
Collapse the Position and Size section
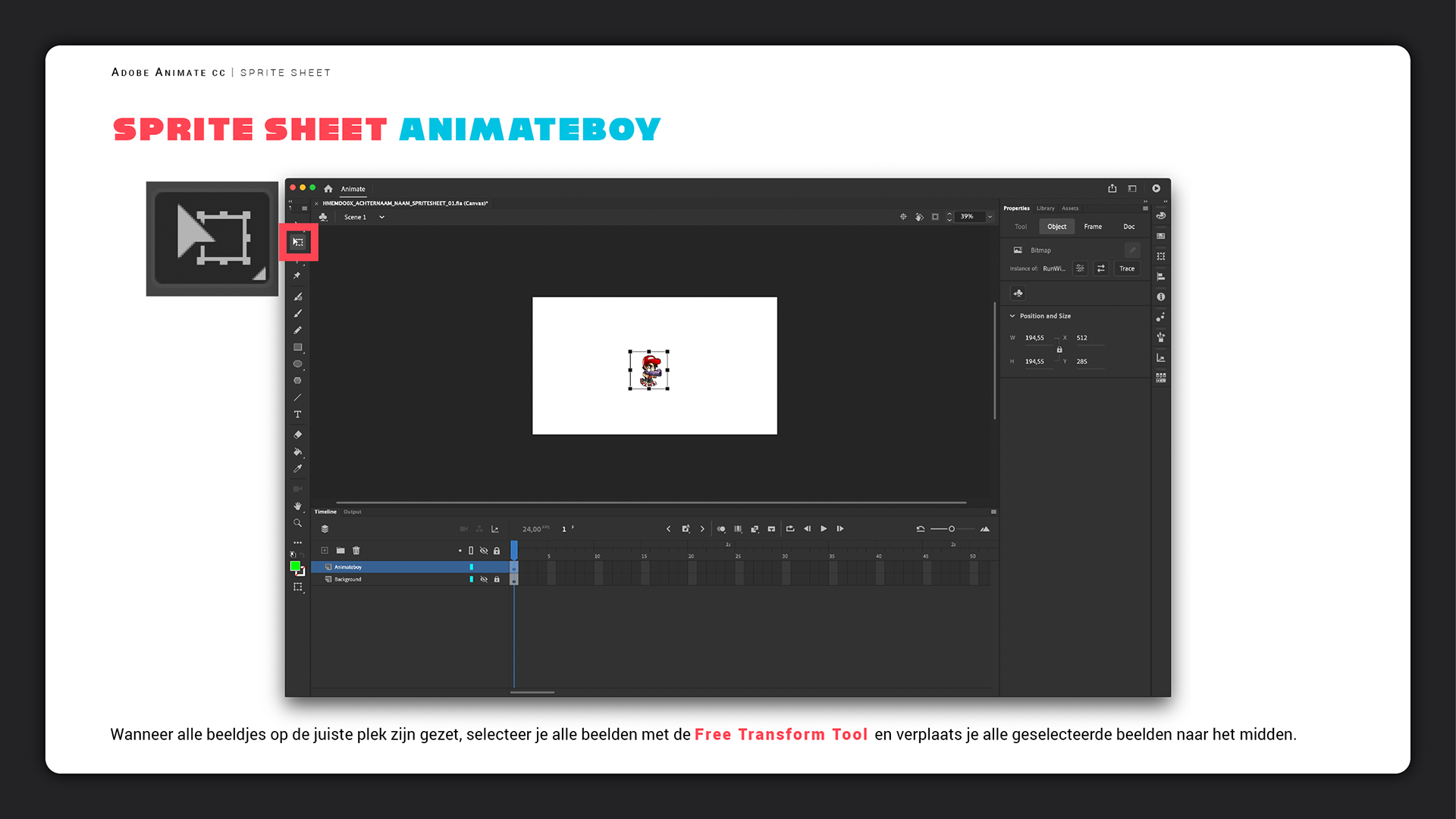tap(1012, 316)
